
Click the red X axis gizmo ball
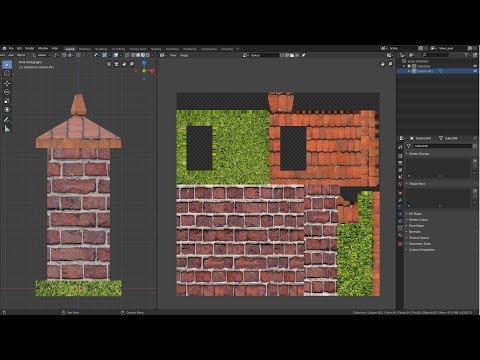(152, 71)
